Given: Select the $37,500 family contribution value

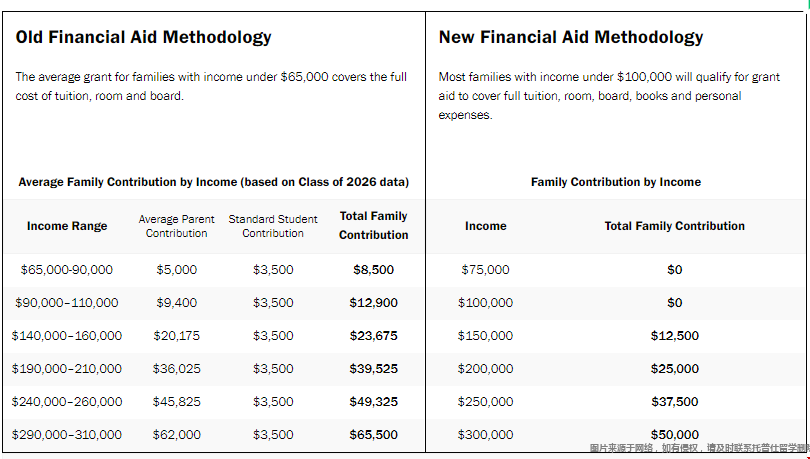Looking at the screenshot, I should click(x=675, y=402).
